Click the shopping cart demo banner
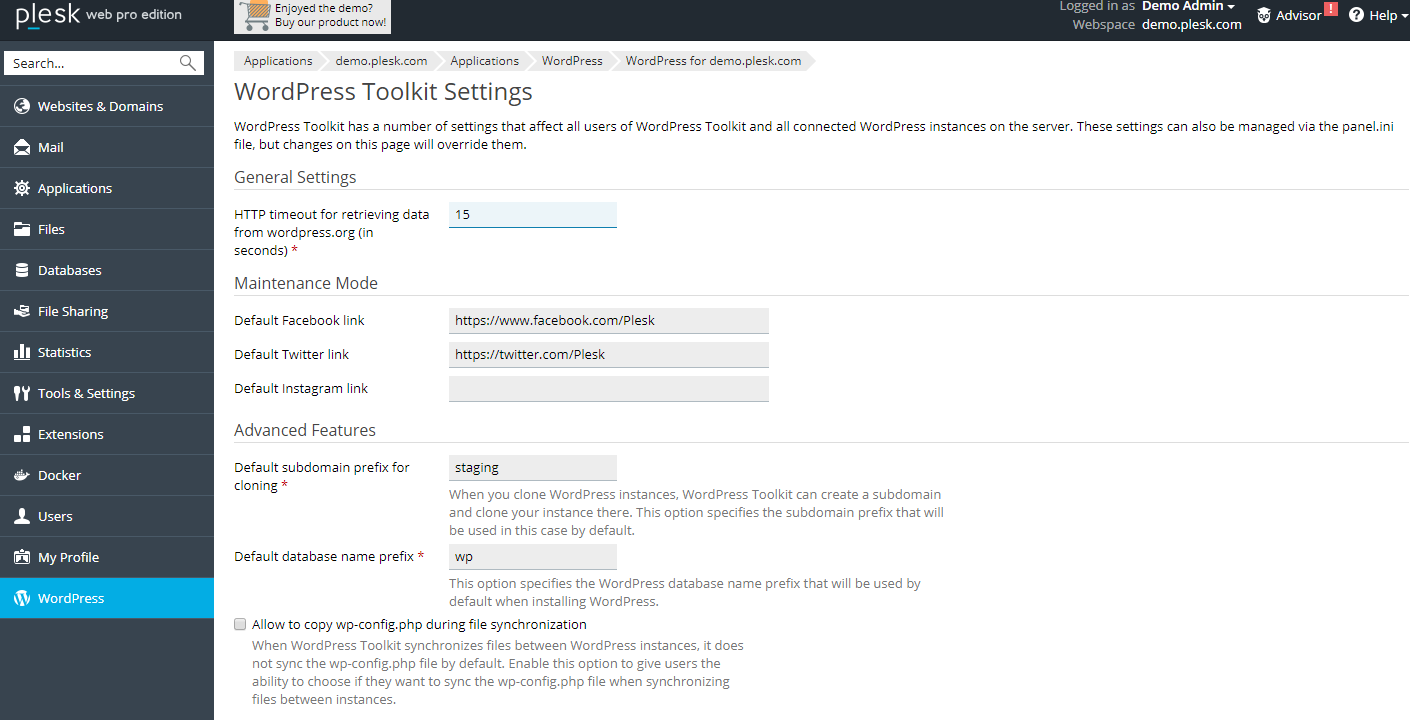 [312, 16]
